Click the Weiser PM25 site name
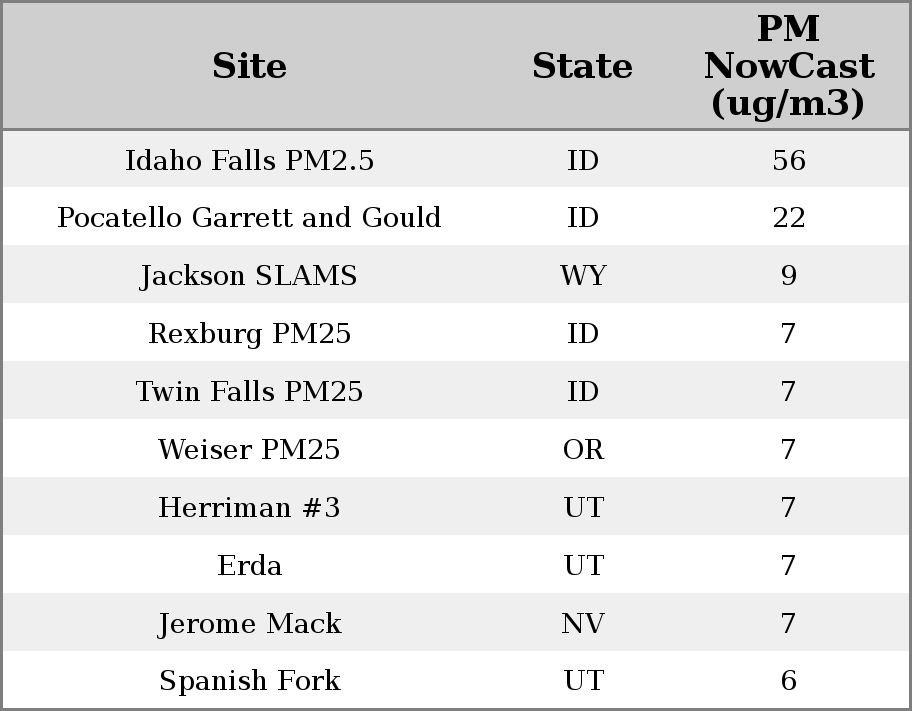This screenshot has width=912, height=711. click(249, 450)
